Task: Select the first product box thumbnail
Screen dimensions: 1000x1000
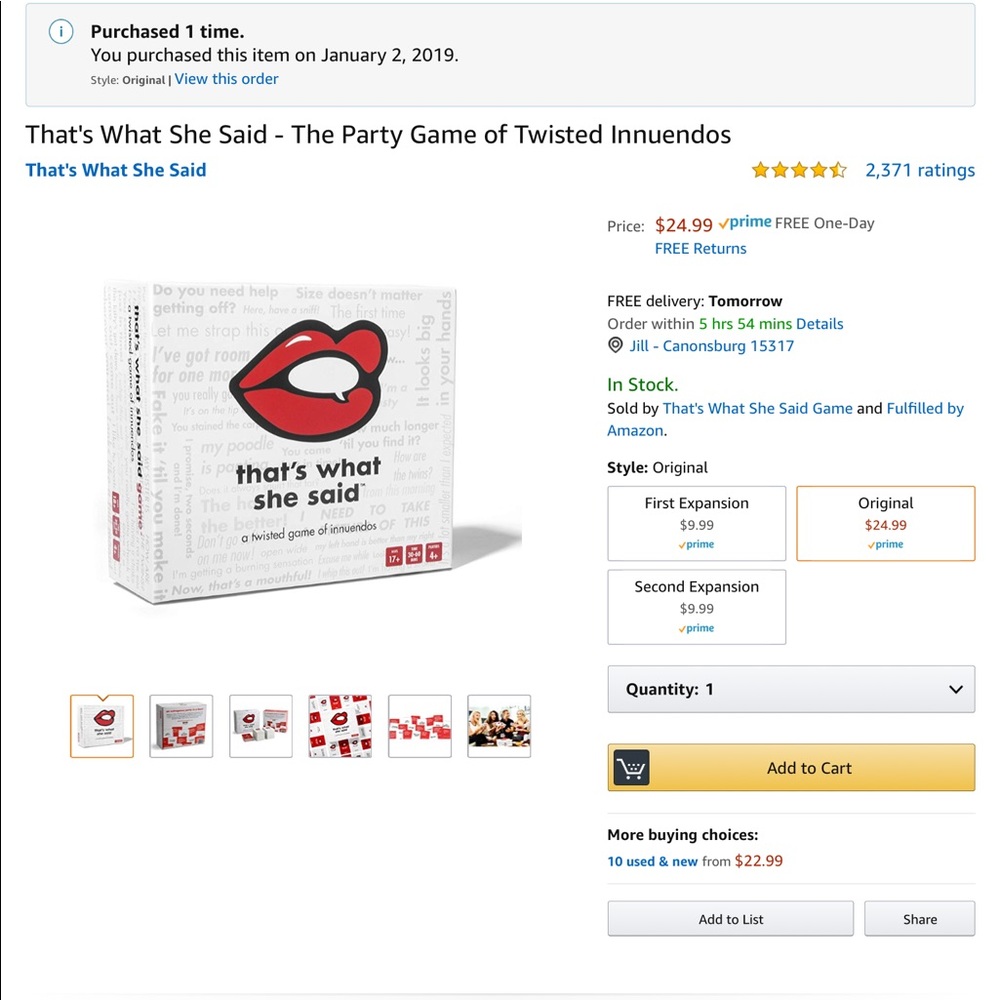Action: pos(102,726)
